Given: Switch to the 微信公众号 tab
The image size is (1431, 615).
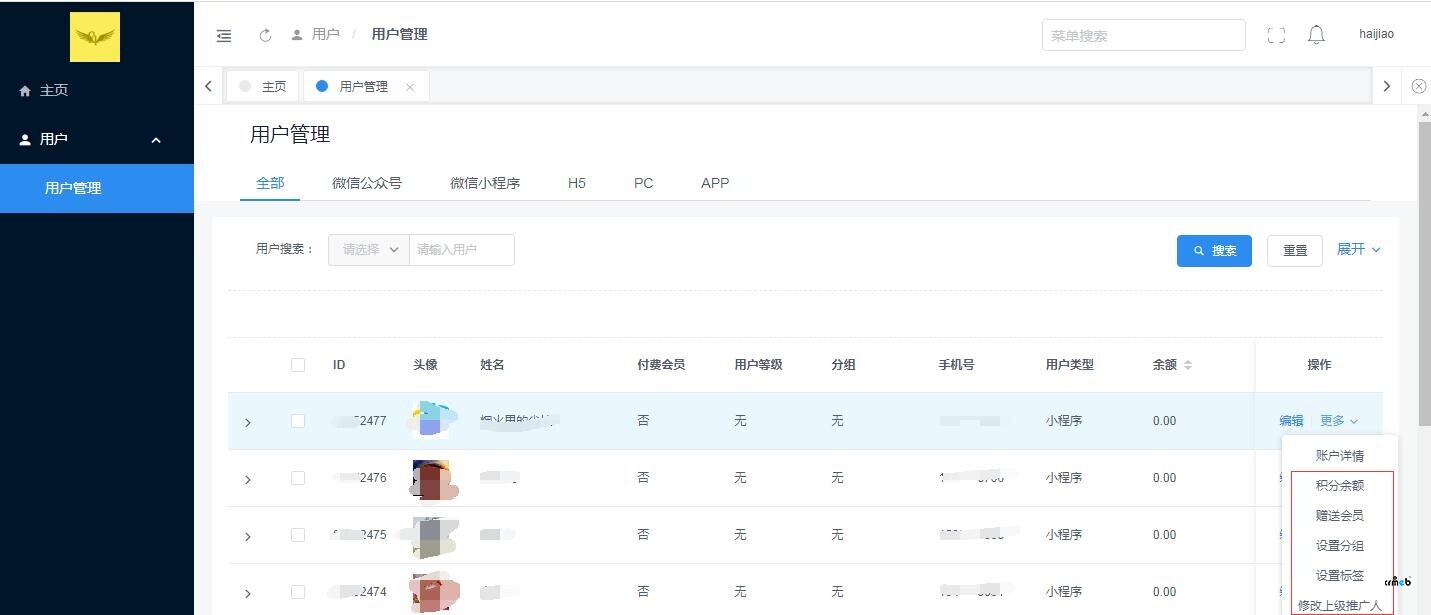Looking at the screenshot, I should [367, 183].
